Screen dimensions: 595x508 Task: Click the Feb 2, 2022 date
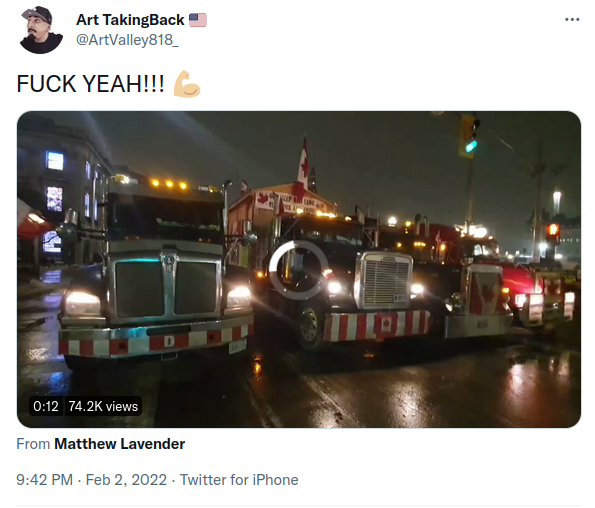tap(126, 480)
